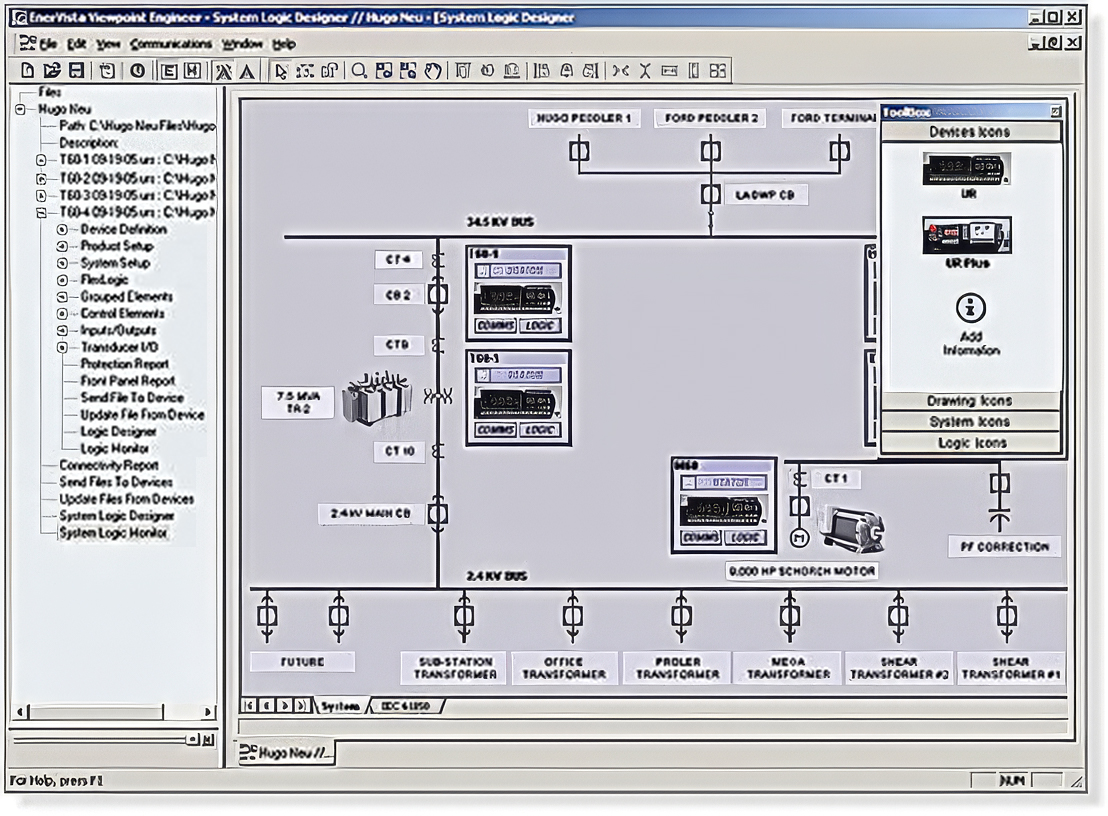Expand the Device Definition node

pyautogui.click(x=62, y=229)
